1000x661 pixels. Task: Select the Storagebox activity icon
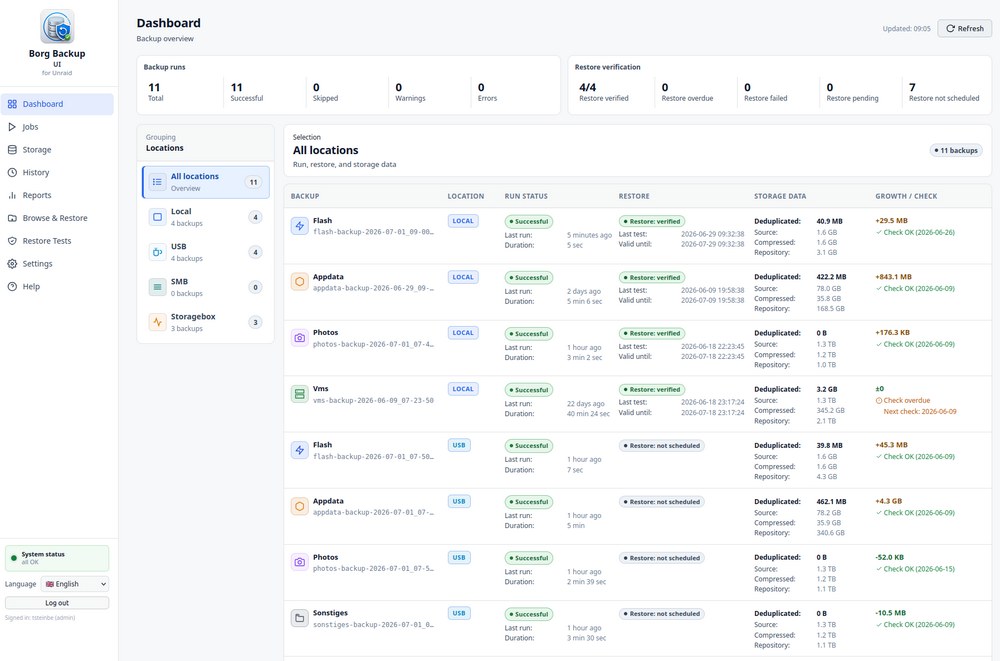pyautogui.click(x=158, y=322)
